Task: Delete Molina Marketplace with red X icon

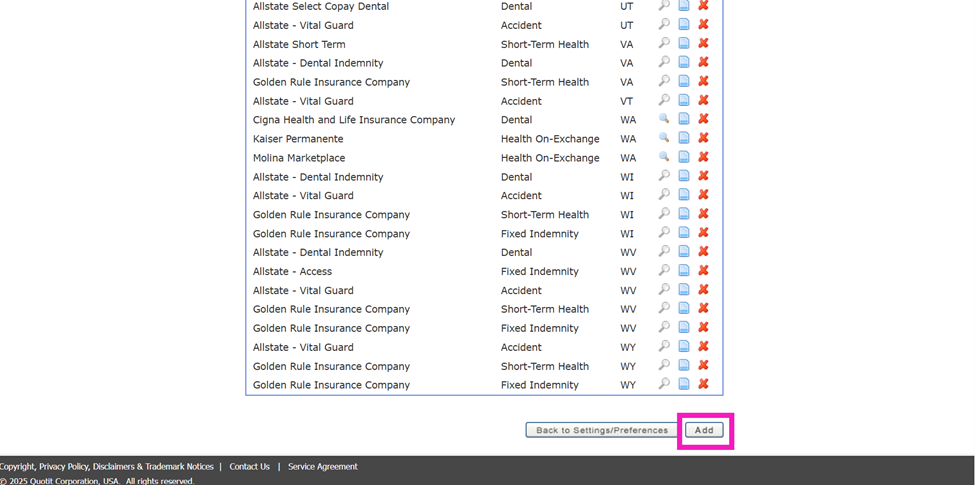Action: point(703,157)
